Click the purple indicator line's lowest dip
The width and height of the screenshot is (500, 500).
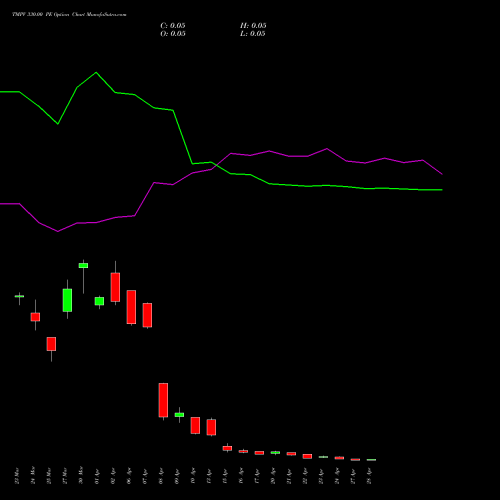click(58, 231)
